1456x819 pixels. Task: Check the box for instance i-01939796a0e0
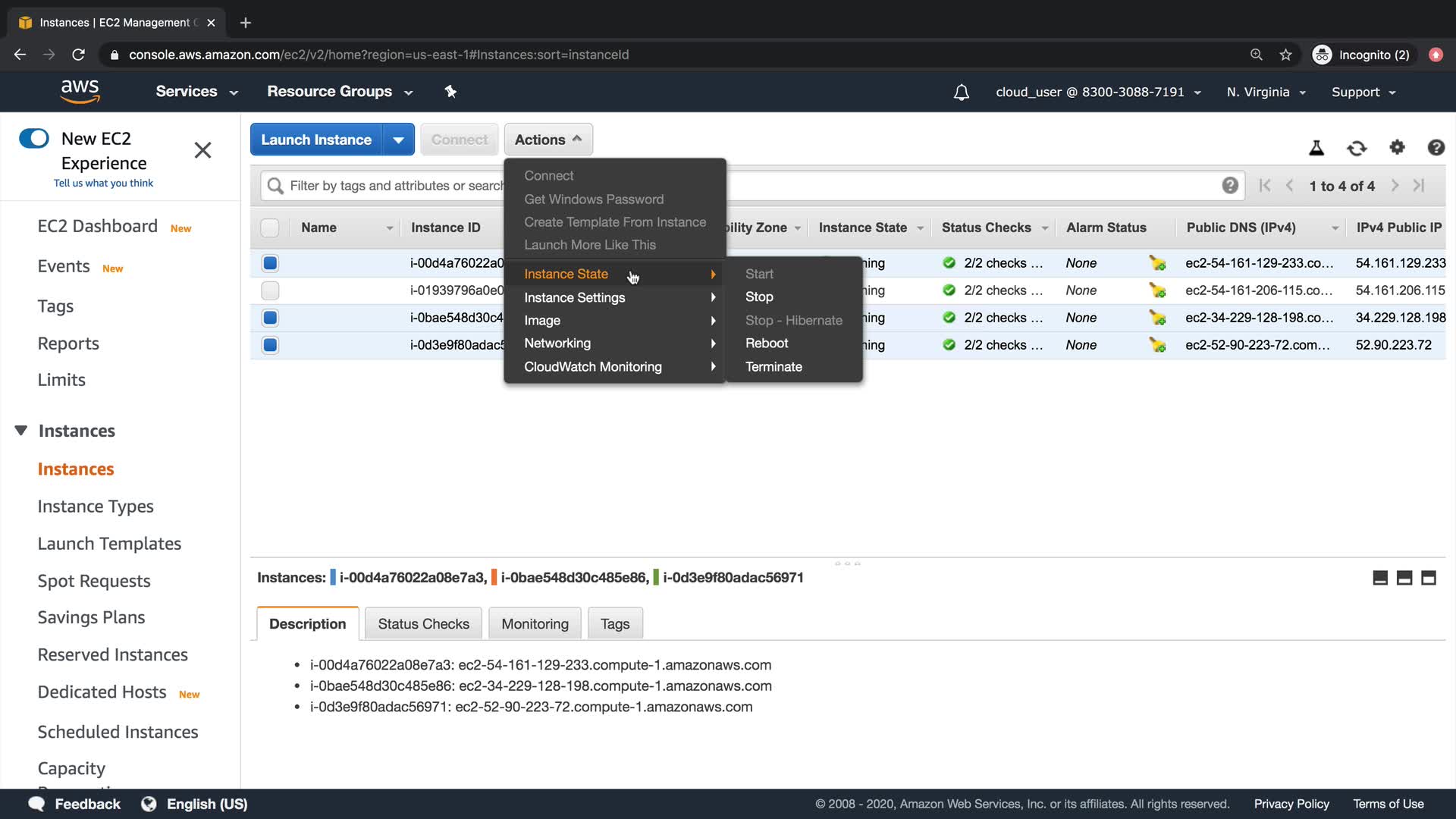pyautogui.click(x=270, y=290)
